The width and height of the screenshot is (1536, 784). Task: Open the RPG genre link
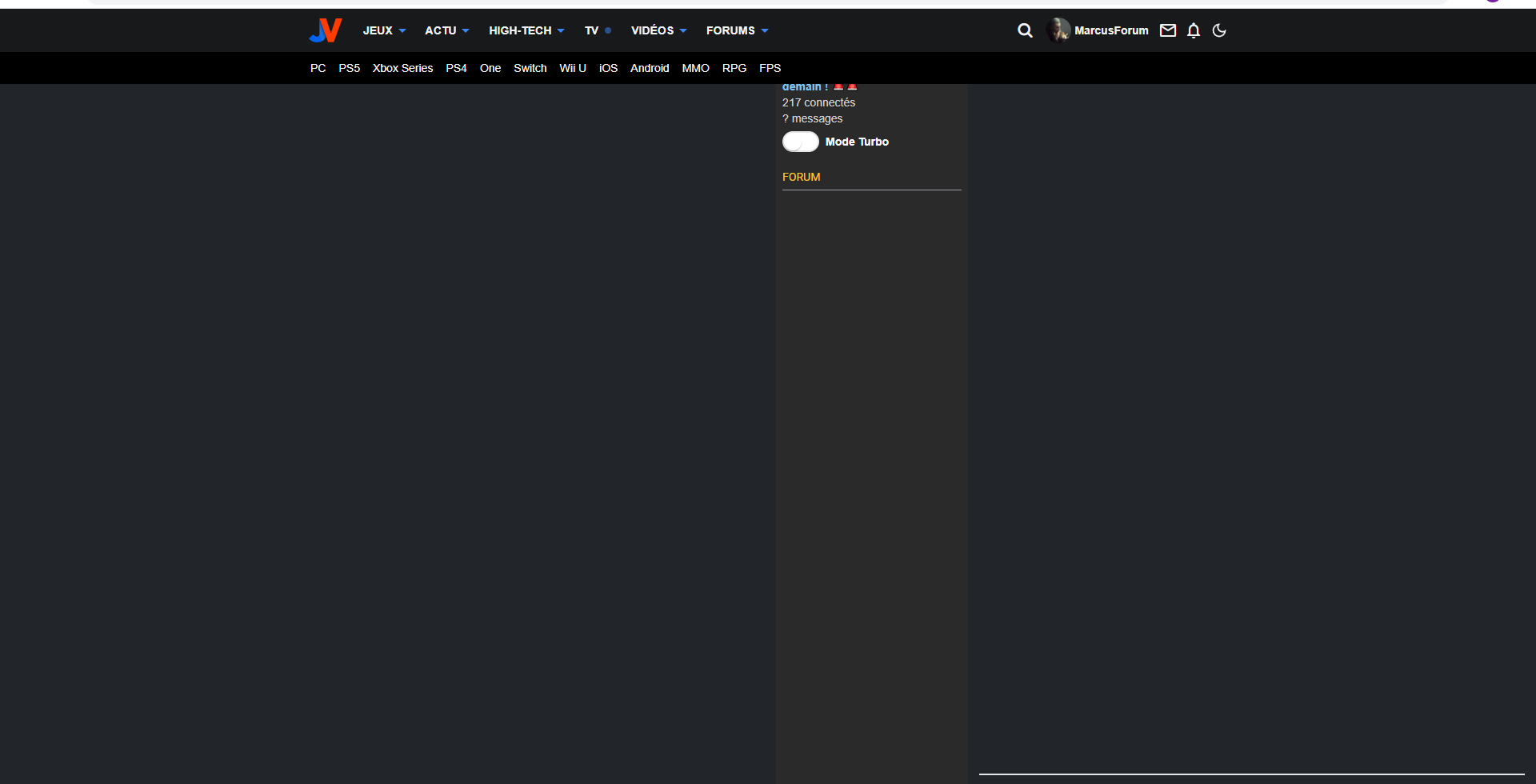click(734, 68)
